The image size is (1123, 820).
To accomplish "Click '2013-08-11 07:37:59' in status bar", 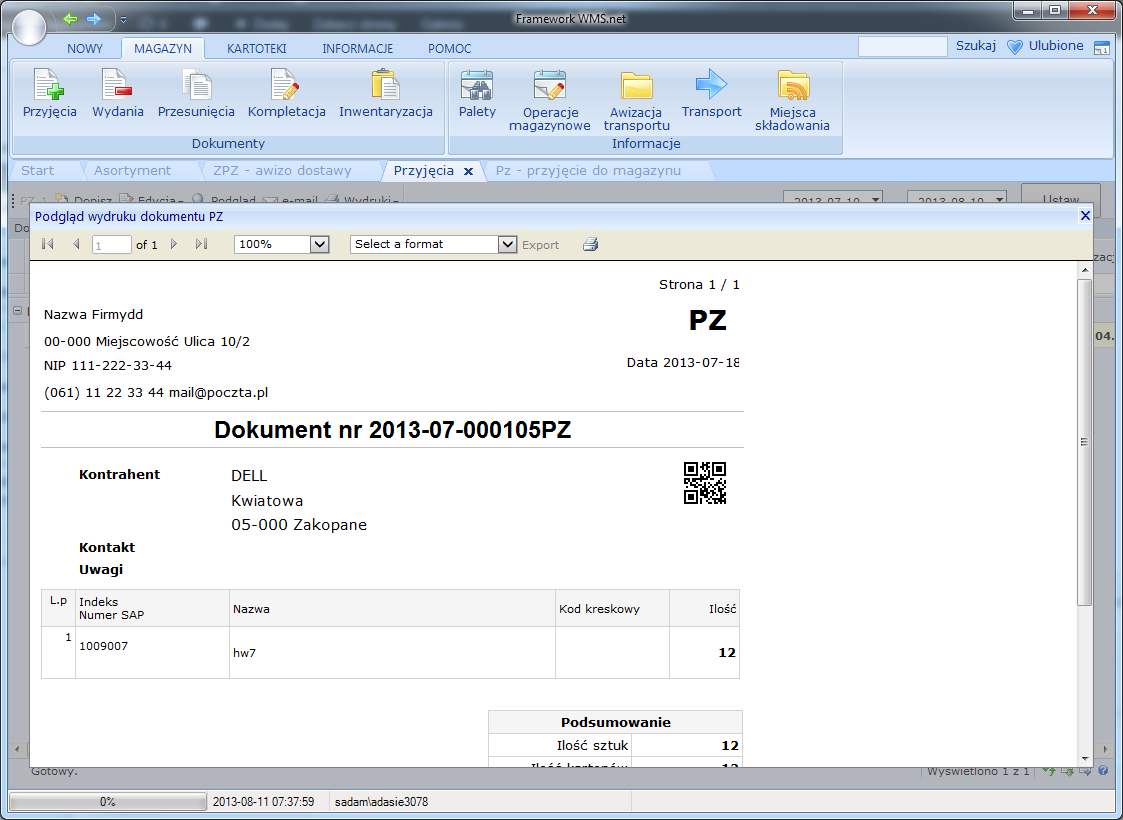I will (264, 801).
